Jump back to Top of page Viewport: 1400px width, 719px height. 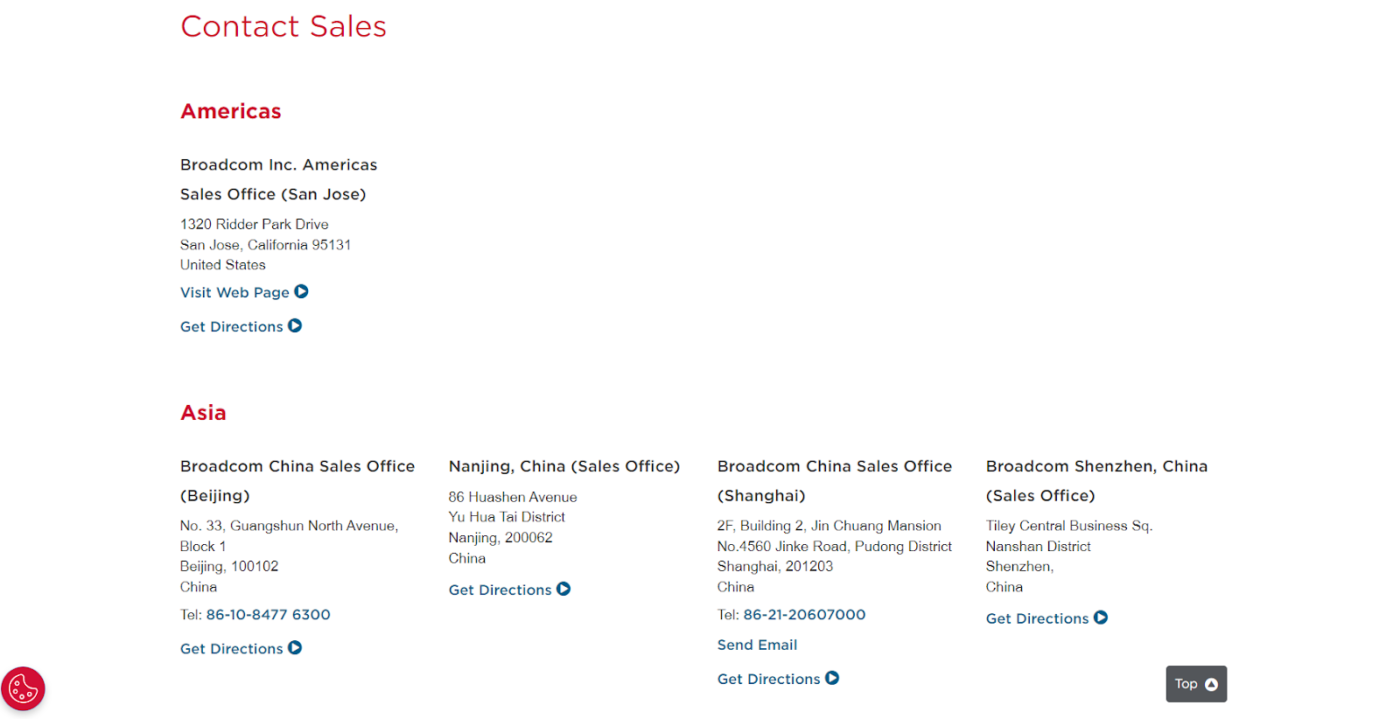click(1196, 684)
